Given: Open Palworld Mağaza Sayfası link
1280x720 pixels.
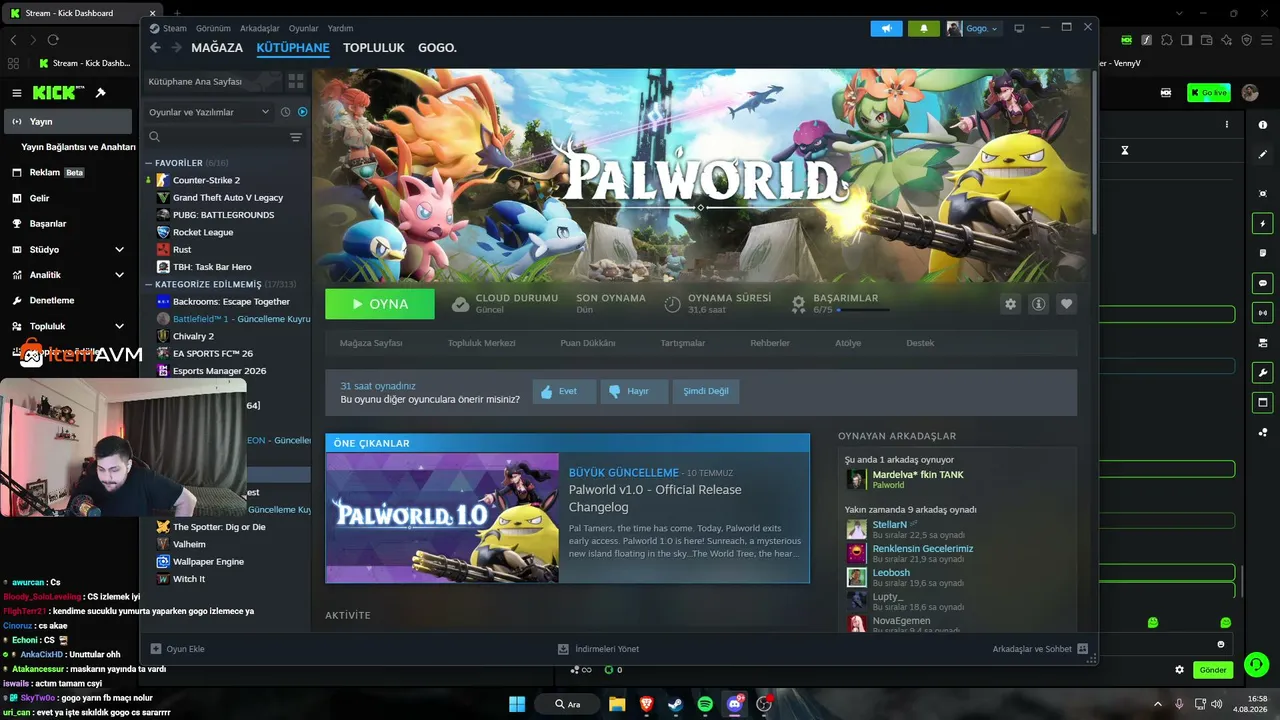Looking at the screenshot, I should click(x=371, y=343).
